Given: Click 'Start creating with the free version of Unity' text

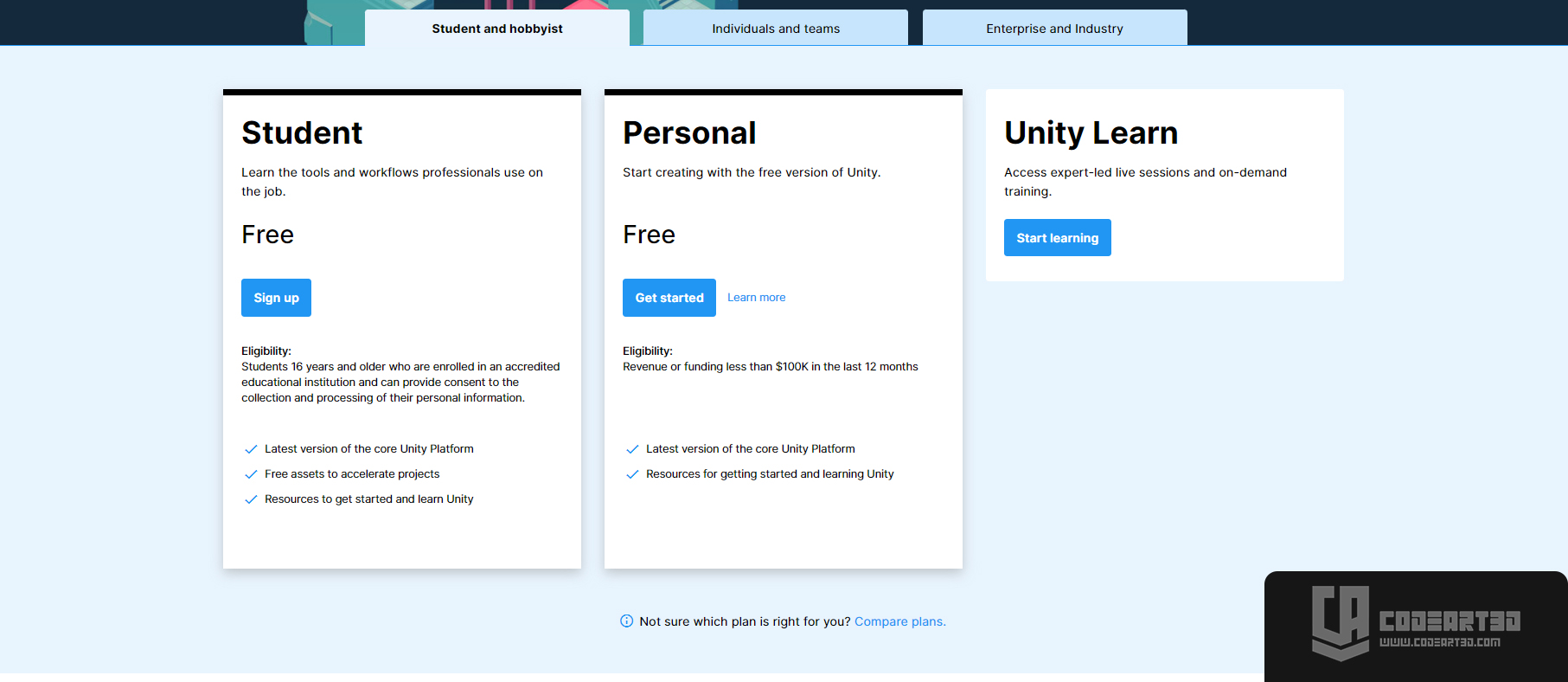Looking at the screenshot, I should pos(752,172).
